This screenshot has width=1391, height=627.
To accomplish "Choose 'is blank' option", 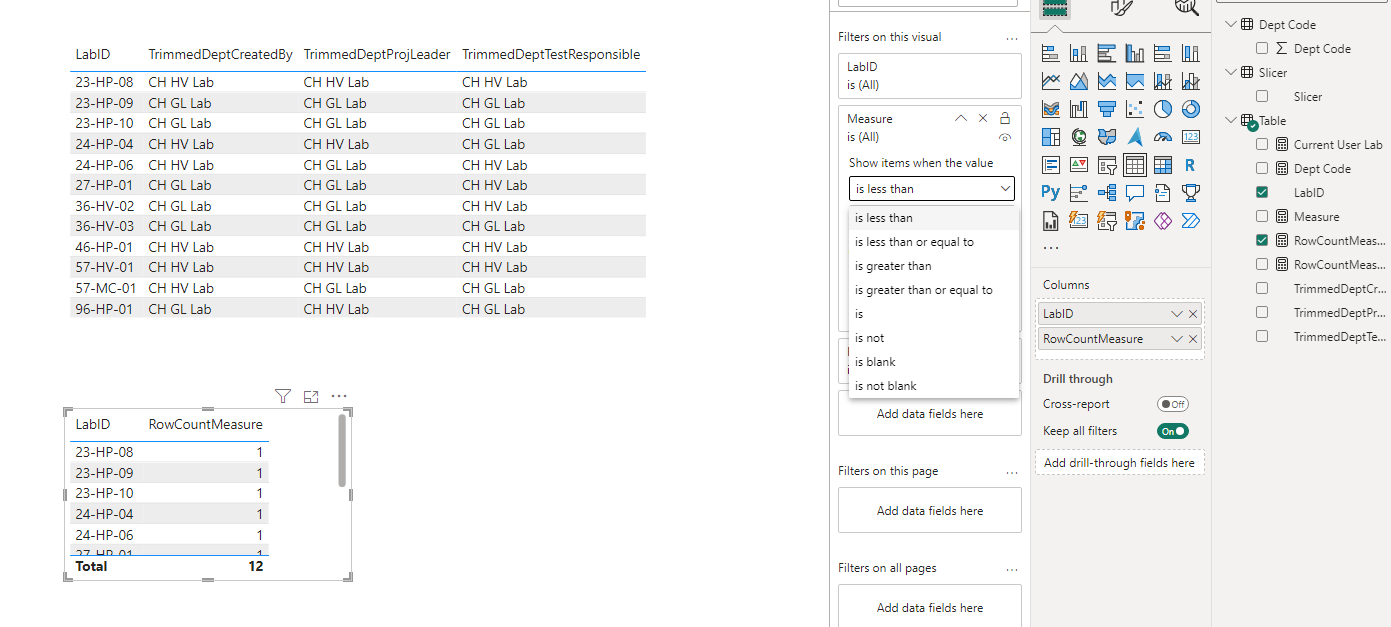I will click(933, 362).
